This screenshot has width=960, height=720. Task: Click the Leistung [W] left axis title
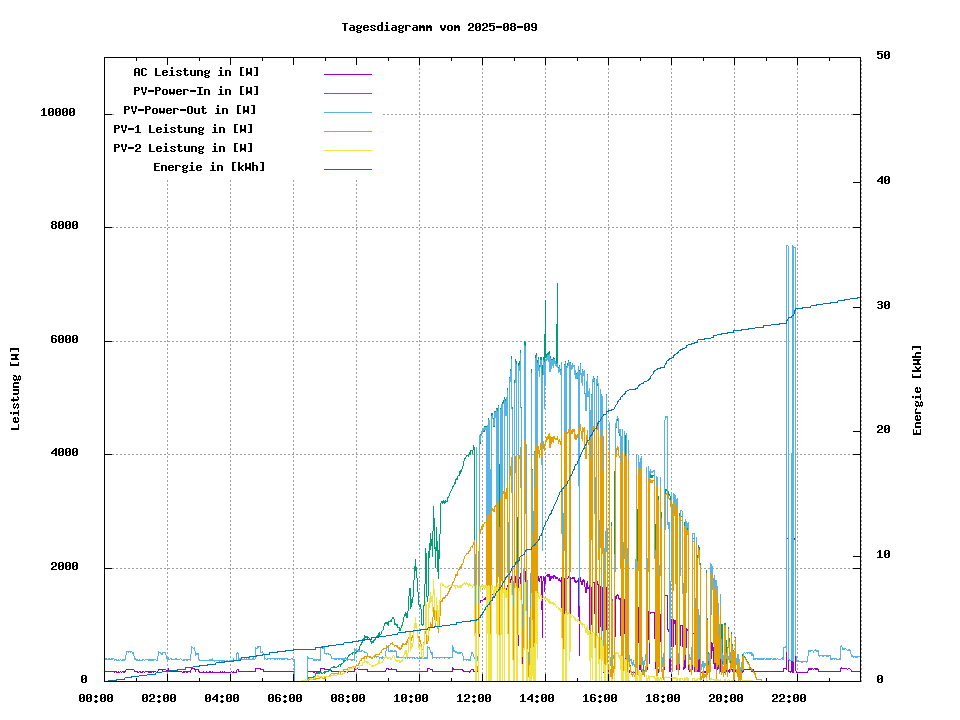(16, 389)
